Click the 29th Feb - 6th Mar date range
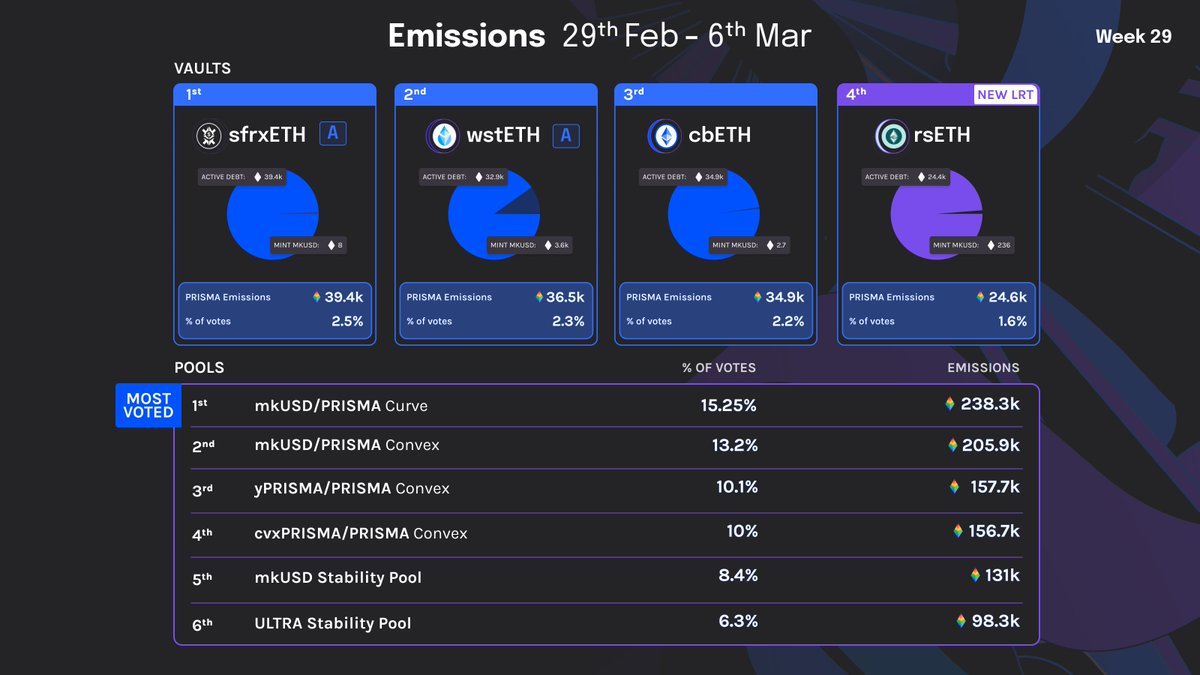This screenshot has width=1200, height=675. point(685,36)
